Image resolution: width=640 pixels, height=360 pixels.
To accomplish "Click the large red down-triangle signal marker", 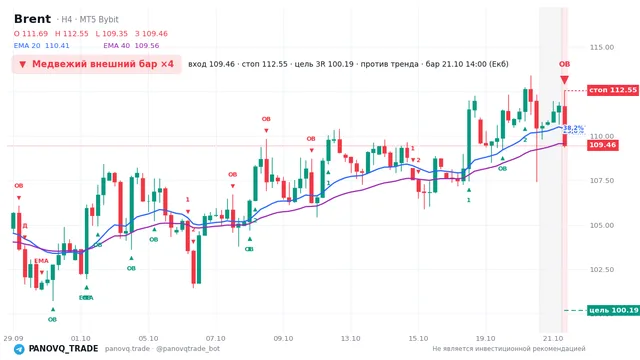I will click(x=564, y=80).
